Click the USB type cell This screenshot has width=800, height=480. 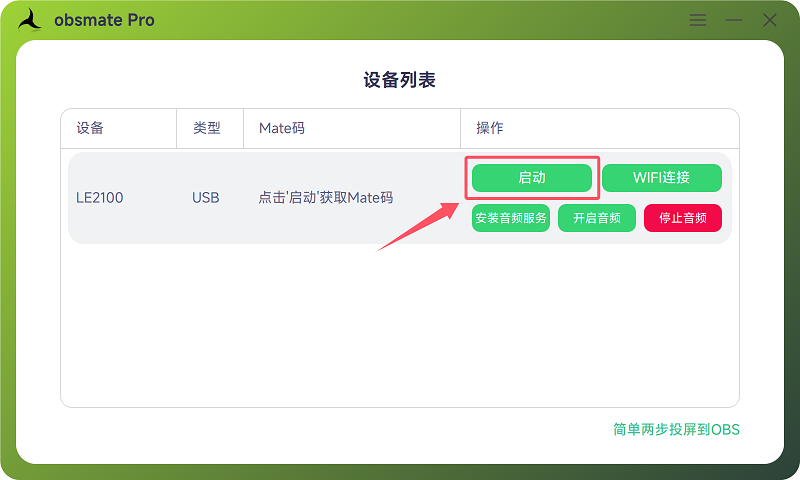pos(206,197)
